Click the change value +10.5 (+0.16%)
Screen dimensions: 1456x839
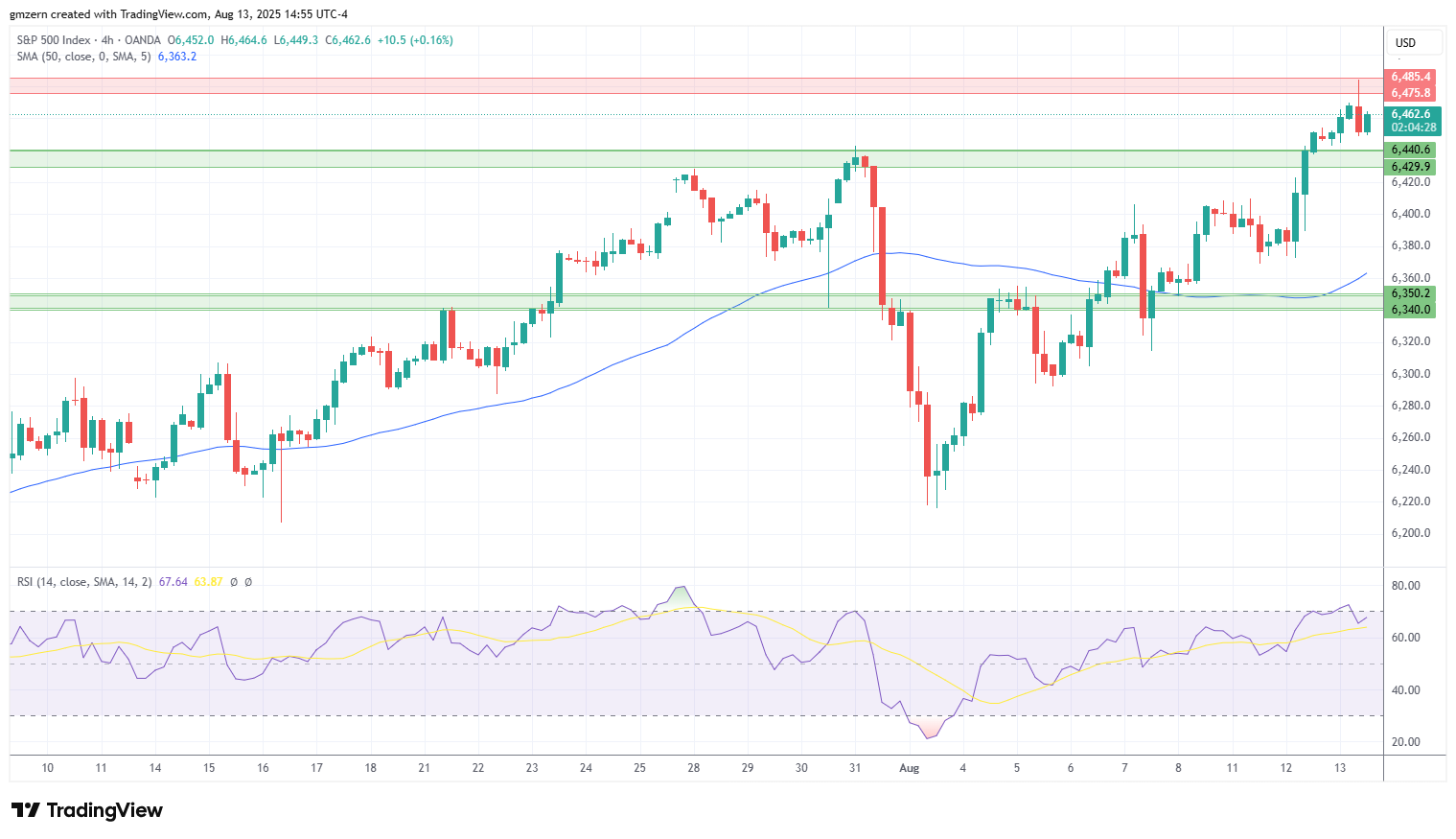click(415, 40)
